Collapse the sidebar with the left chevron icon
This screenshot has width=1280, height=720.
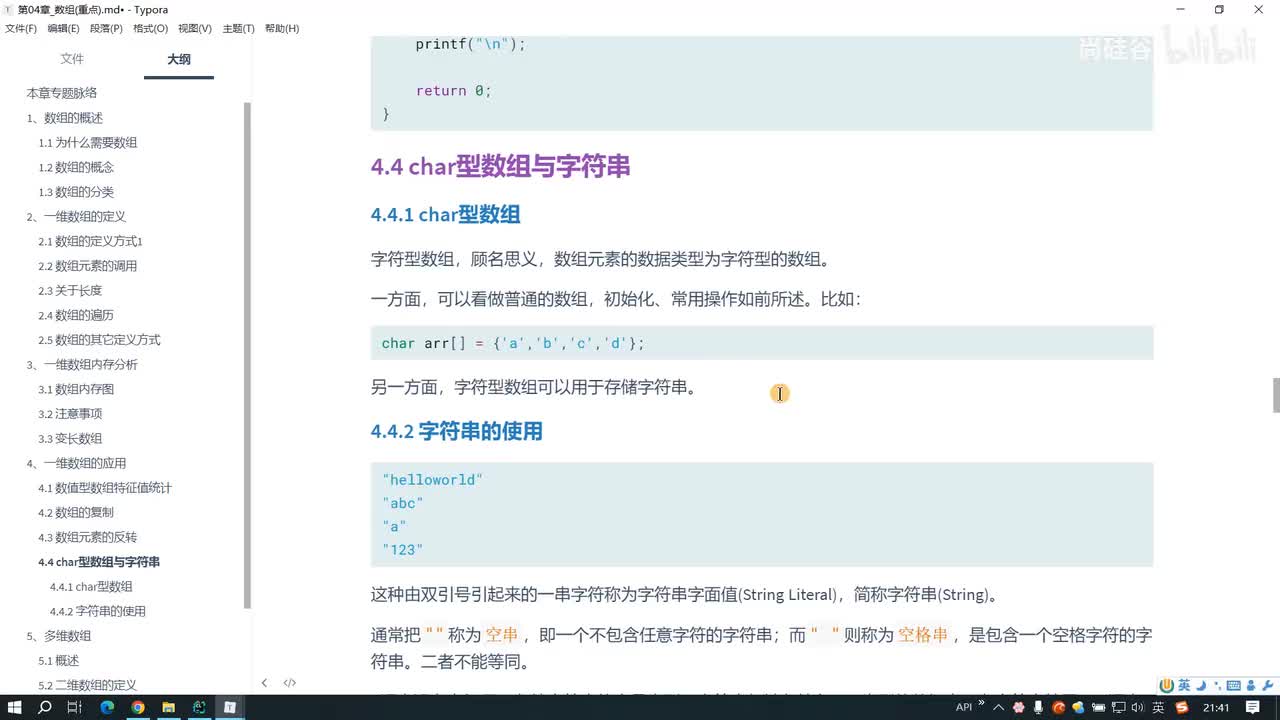pyautogui.click(x=264, y=683)
